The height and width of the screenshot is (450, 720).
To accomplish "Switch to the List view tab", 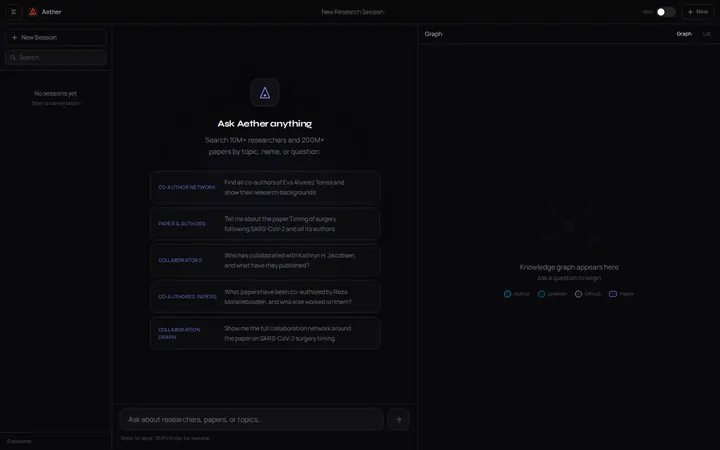I will point(707,34).
